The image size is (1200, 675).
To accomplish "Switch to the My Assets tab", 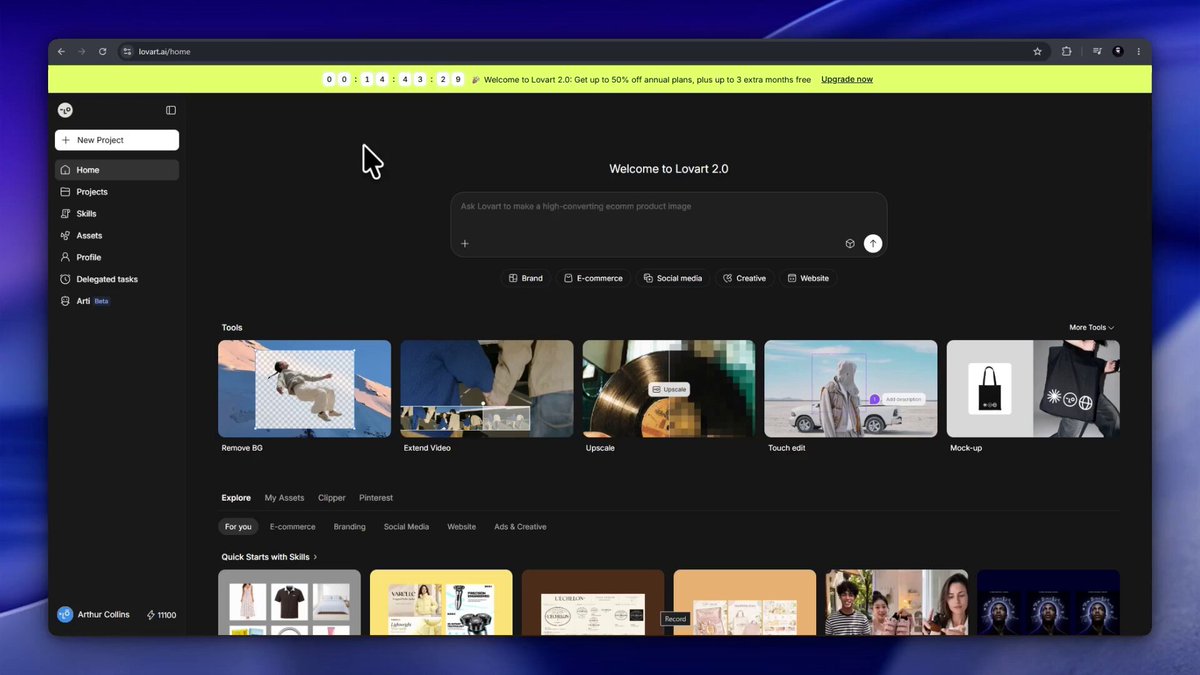I will coord(284,498).
